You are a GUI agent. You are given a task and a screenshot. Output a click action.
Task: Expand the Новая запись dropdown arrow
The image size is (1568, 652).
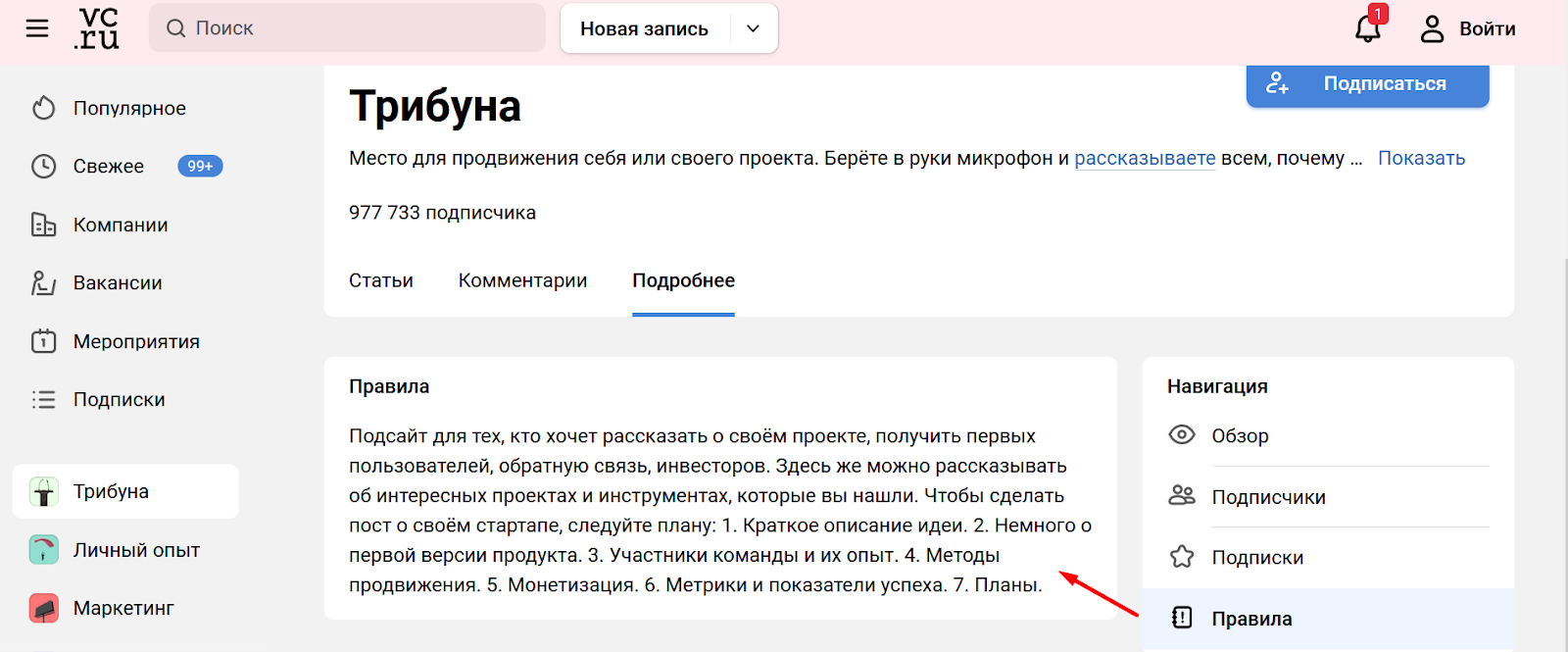coord(753,28)
